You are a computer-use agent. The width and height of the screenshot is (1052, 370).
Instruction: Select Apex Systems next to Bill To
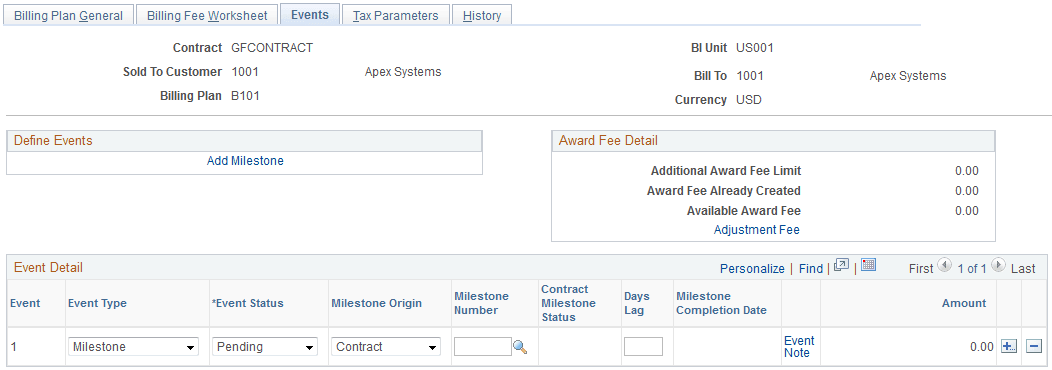908,76
